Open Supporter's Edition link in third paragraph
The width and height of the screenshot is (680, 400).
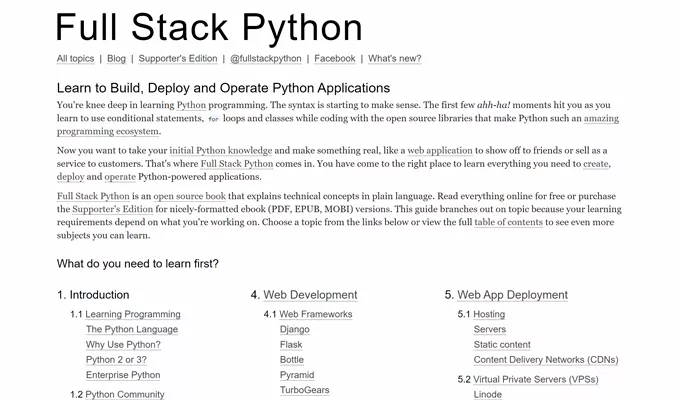pyautogui.click(x=113, y=209)
